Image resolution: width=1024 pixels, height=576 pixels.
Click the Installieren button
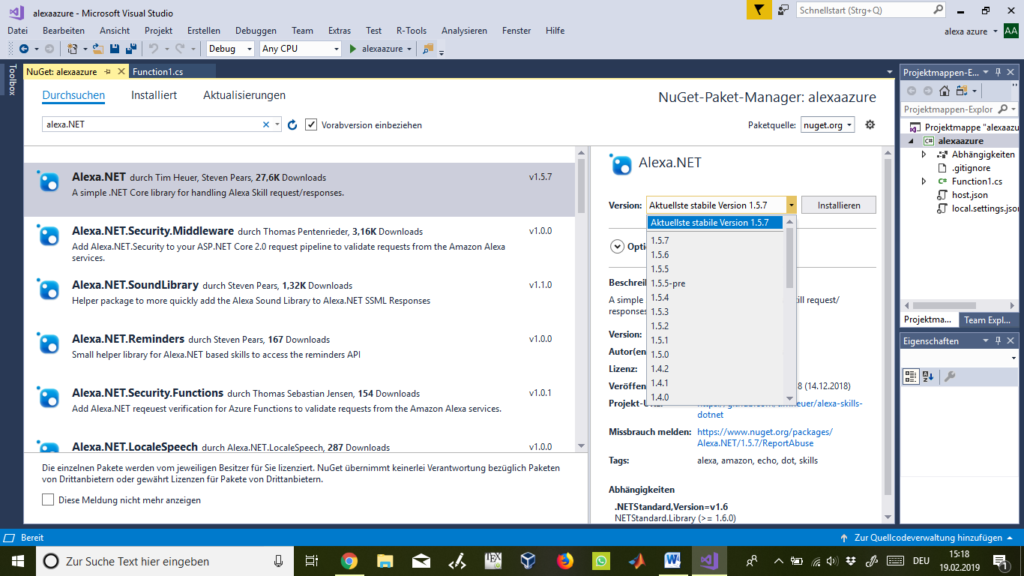pos(839,205)
